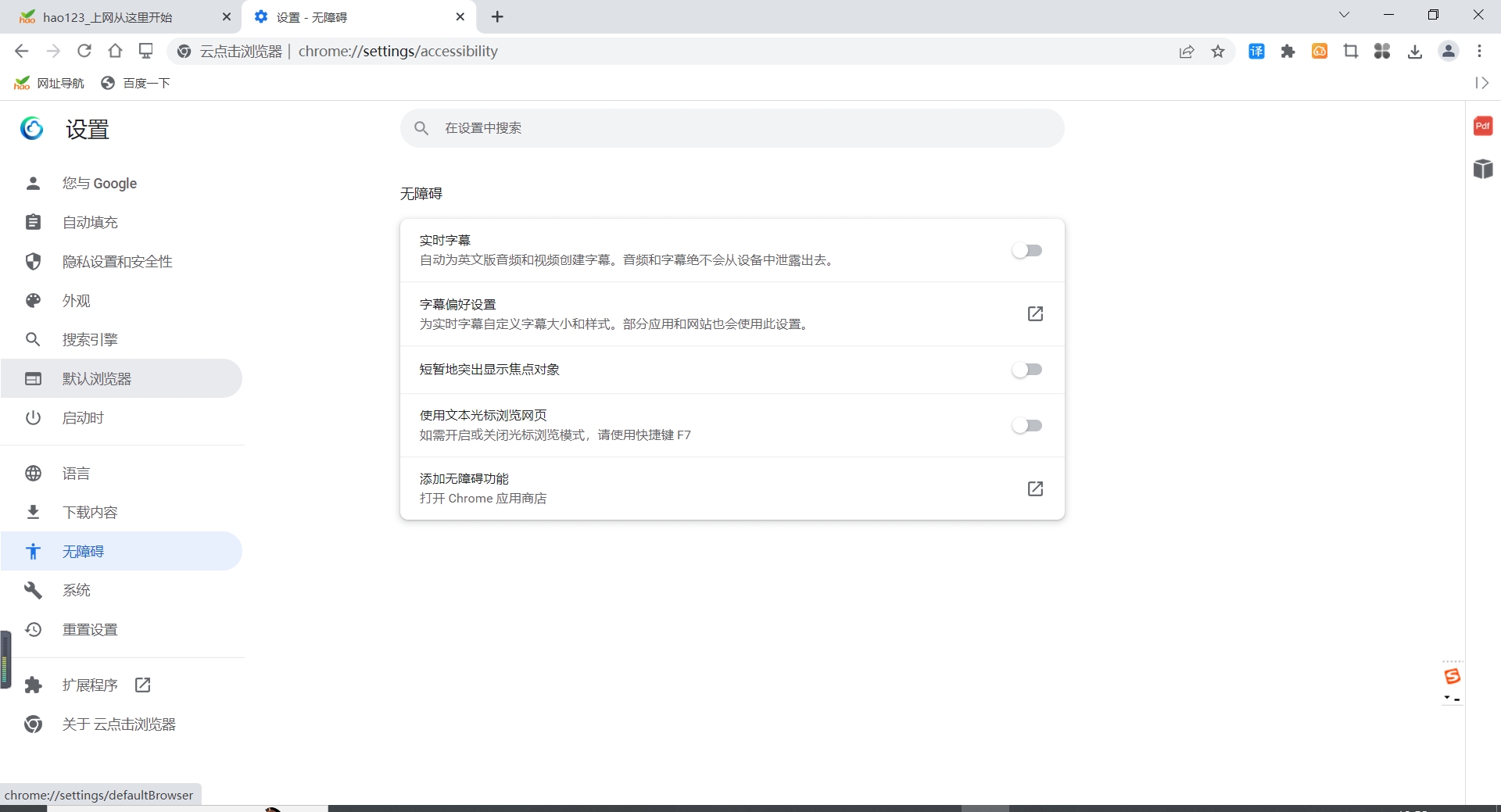The image size is (1501, 812).
Task: Open 您与 Google settings section
Action: coord(121,183)
